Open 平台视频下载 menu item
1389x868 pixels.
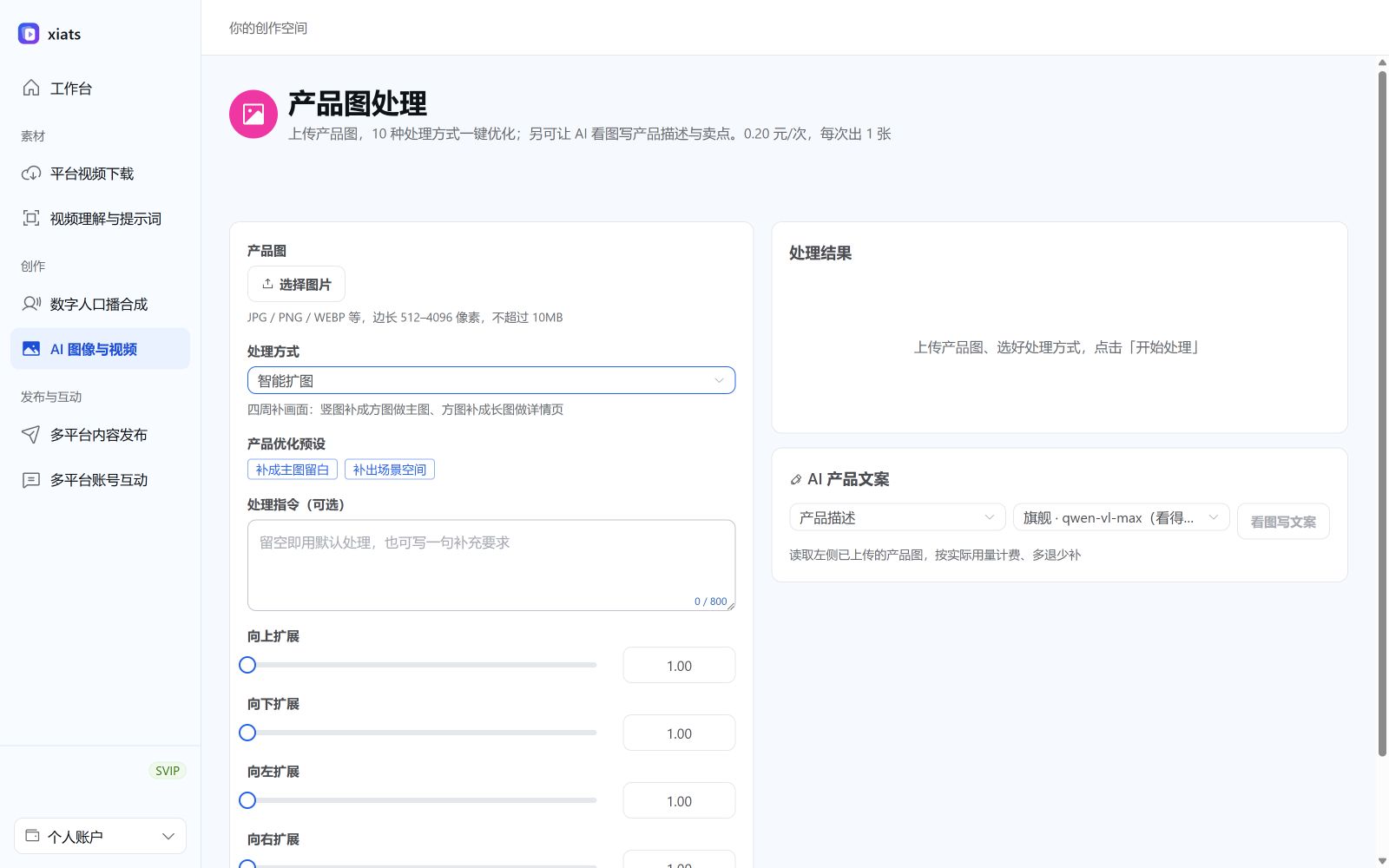[x=101, y=174]
